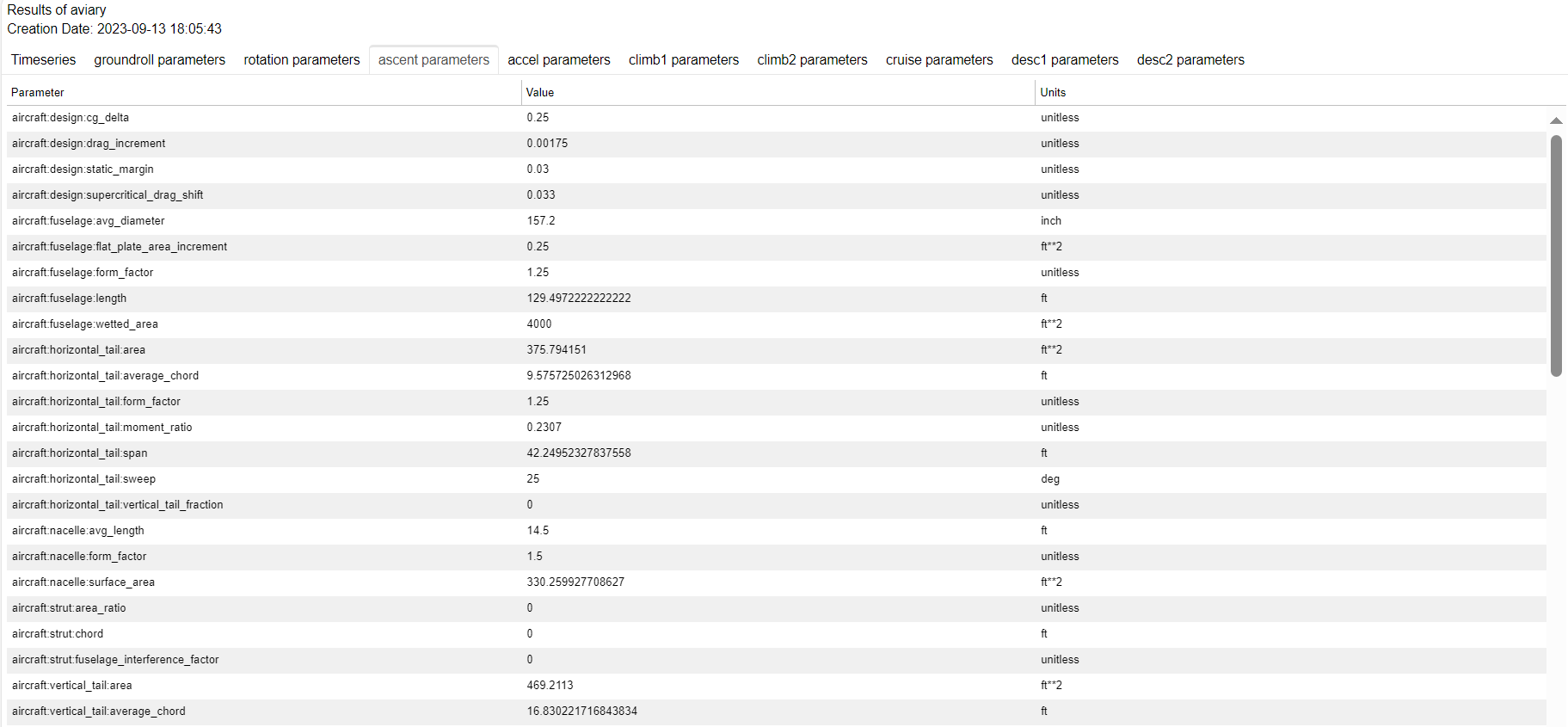Switch to climb1 parameters tab
The width and height of the screenshot is (1568, 727).
pyautogui.click(x=684, y=59)
